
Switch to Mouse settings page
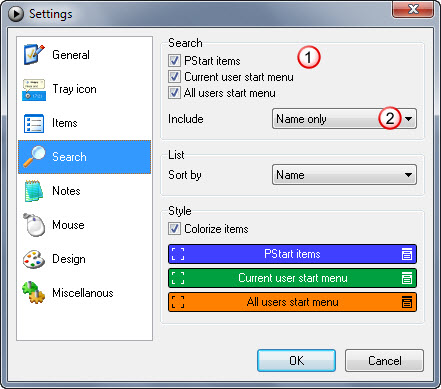click(84, 225)
